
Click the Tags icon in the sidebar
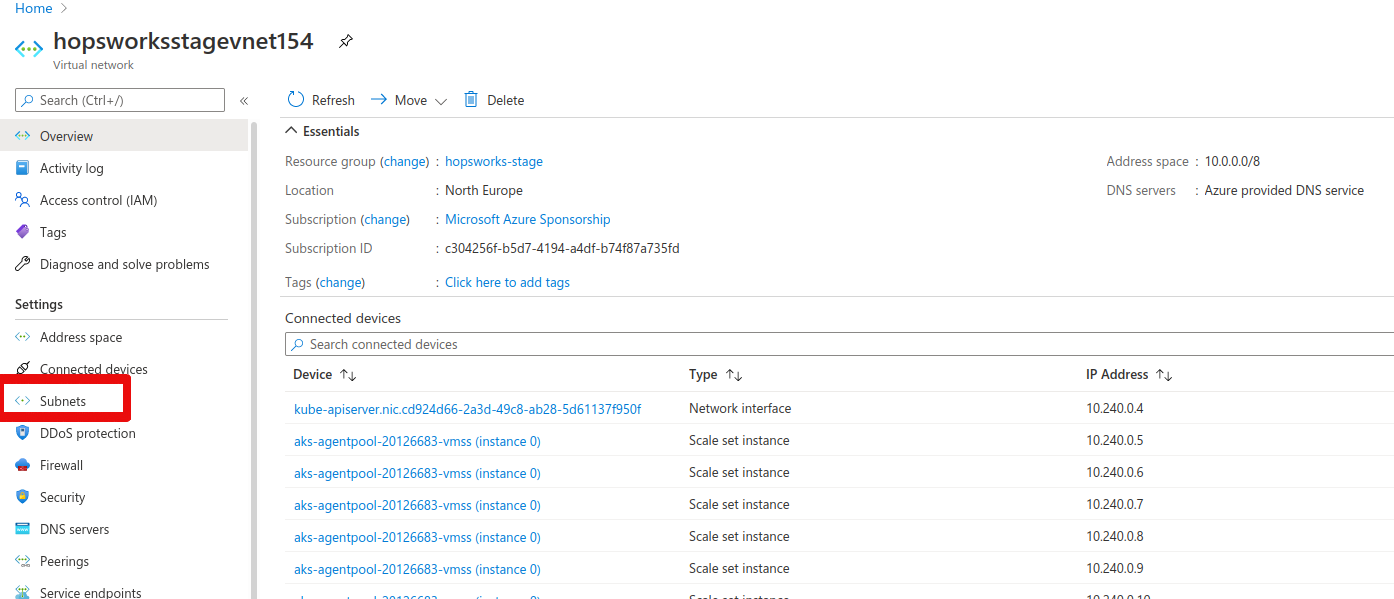pos(23,232)
